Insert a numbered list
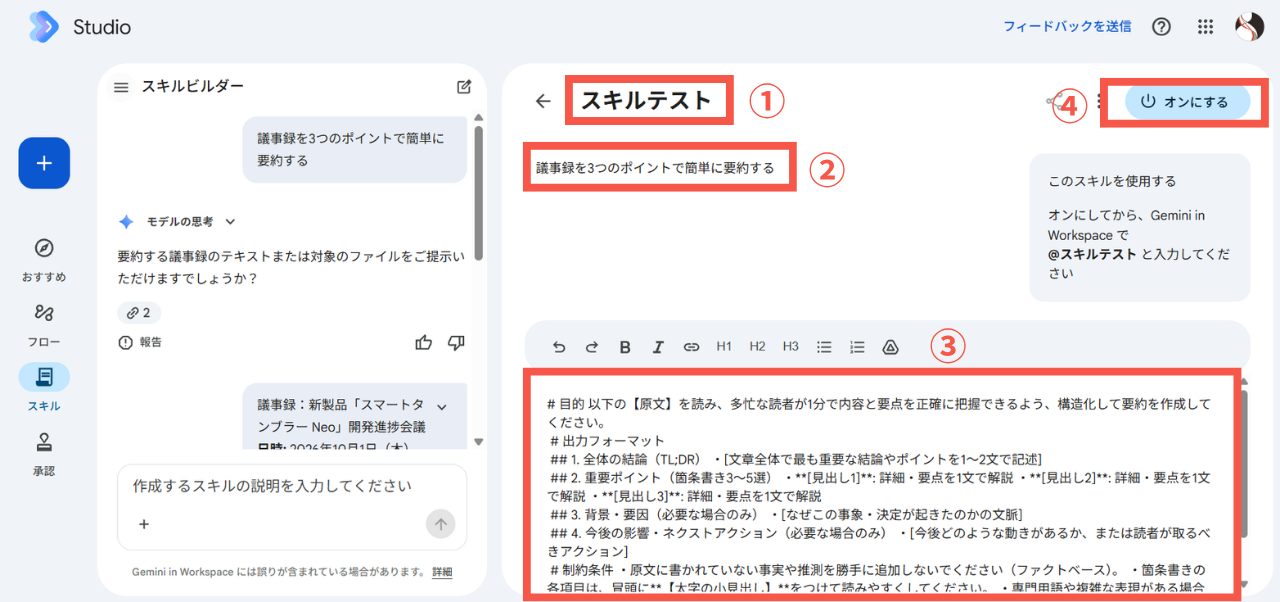Screen dimensions: 1280x602 pyautogui.click(x=857, y=347)
